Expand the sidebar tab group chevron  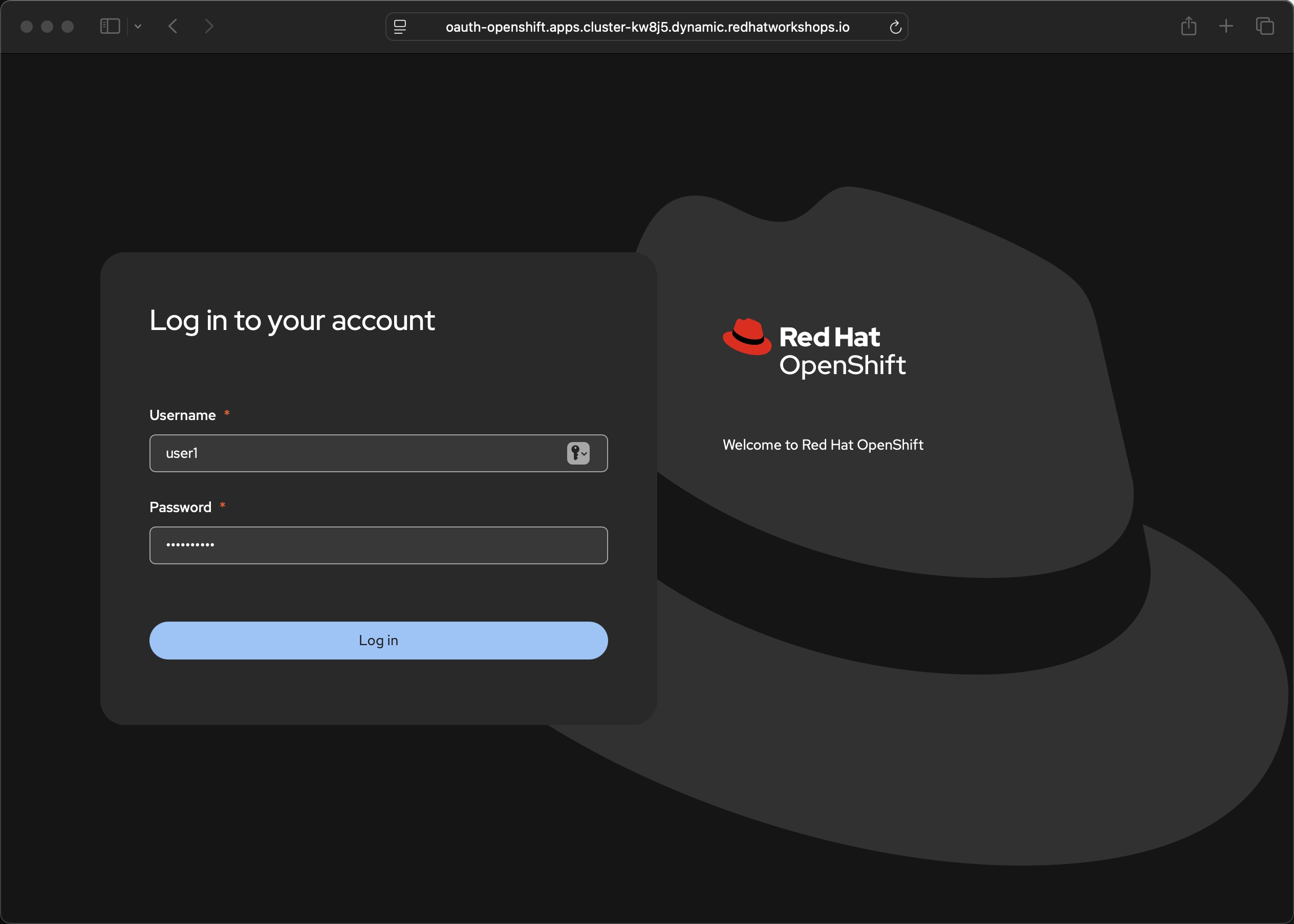point(138,26)
